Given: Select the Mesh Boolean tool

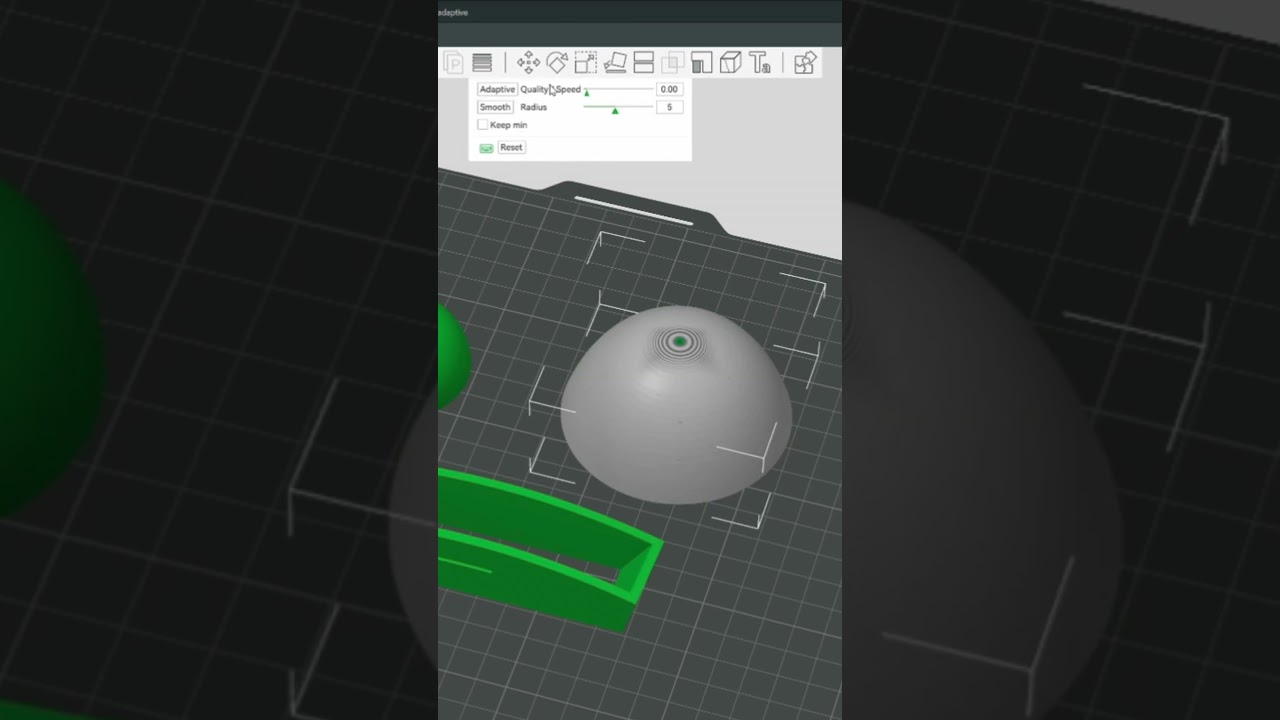Looking at the screenshot, I should pos(673,63).
